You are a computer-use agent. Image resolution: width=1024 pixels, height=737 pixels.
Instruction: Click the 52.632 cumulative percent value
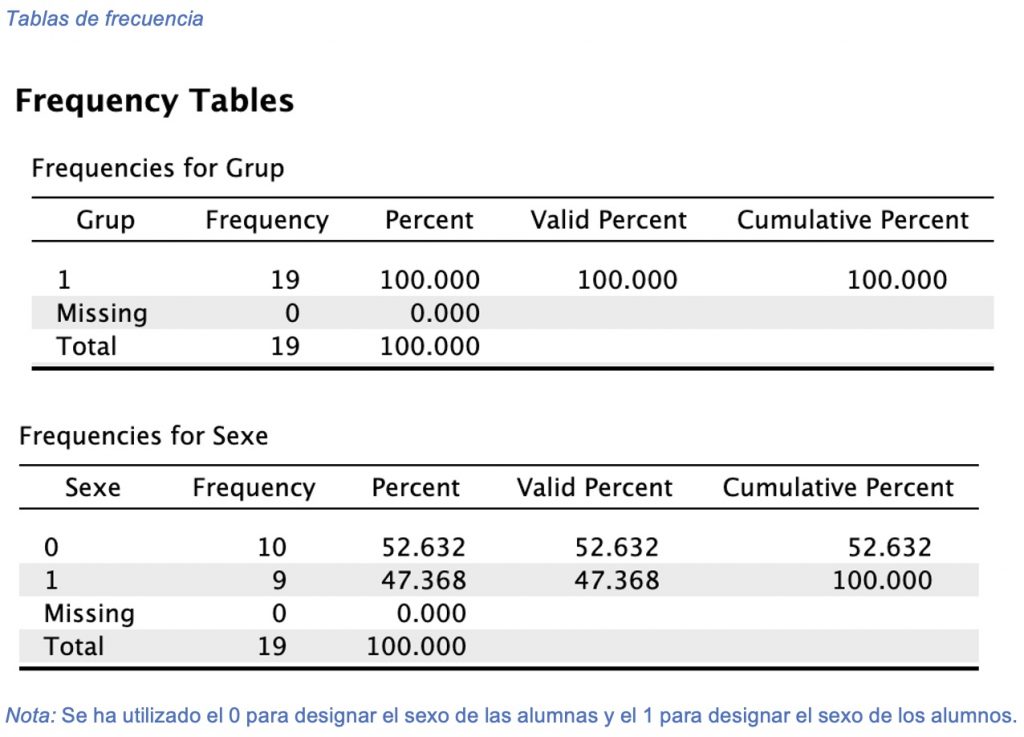click(x=889, y=548)
